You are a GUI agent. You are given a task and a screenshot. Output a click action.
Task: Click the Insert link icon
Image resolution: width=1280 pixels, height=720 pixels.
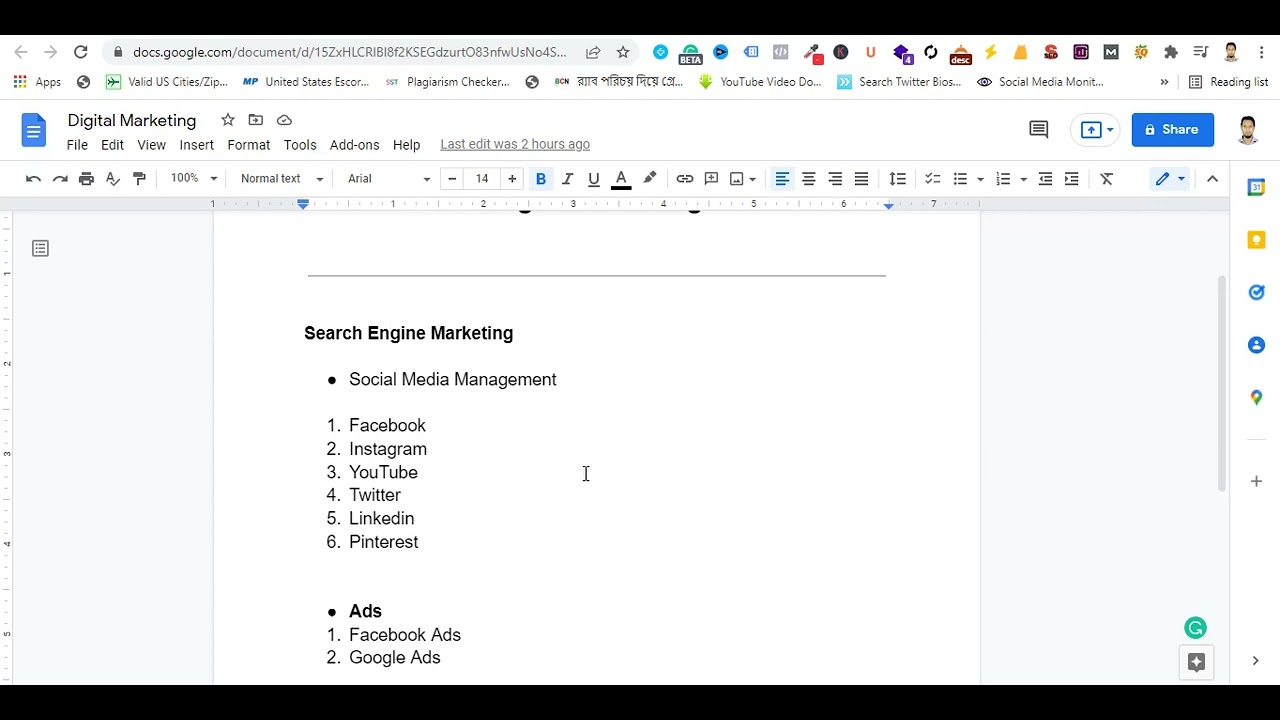tap(684, 179)
